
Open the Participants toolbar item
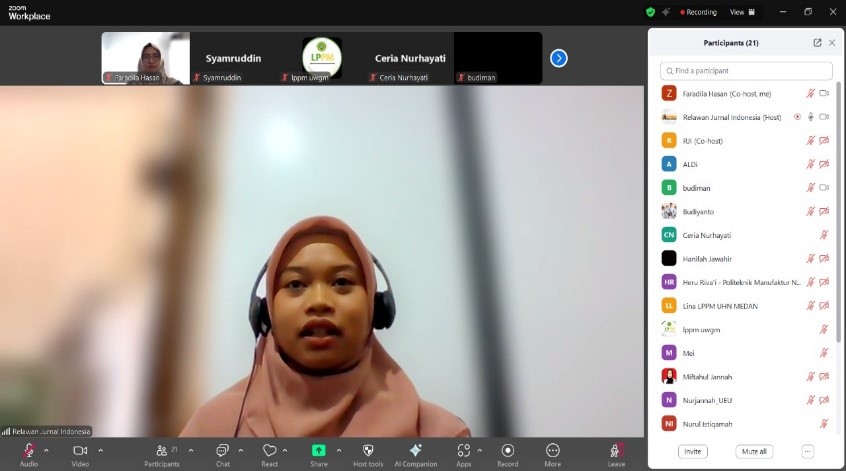[x=162, y=452]
